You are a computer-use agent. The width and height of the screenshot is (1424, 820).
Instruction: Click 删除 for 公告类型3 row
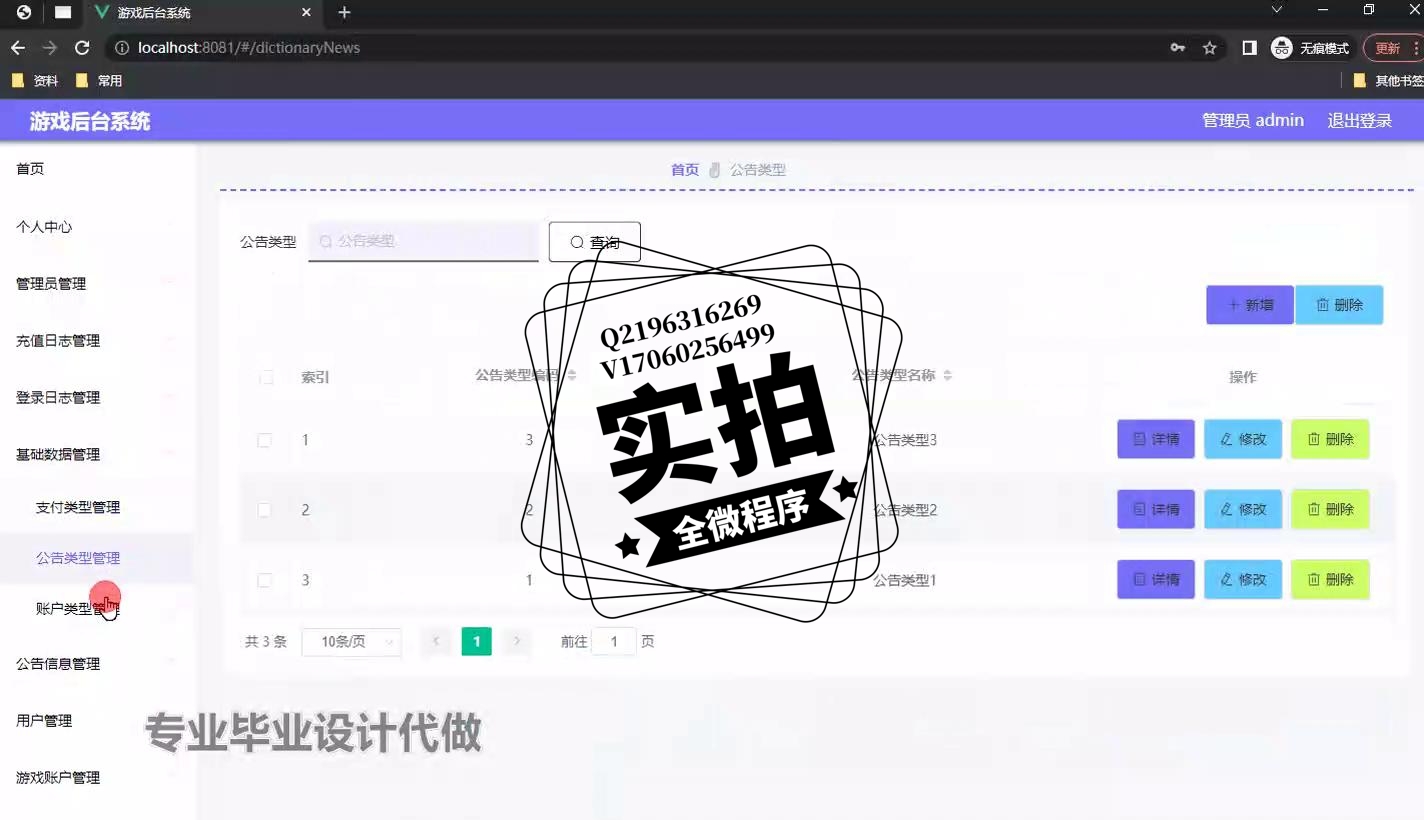(1330, 439)
